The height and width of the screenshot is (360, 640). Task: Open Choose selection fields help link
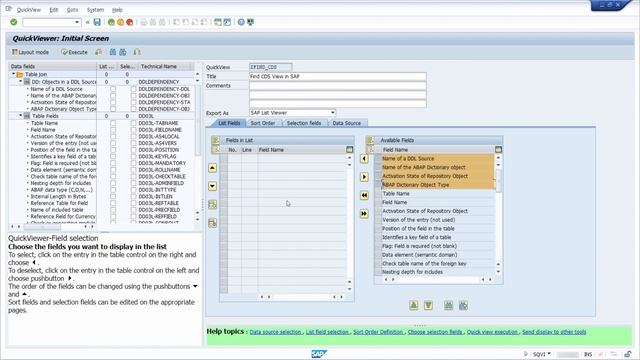(435, 332)
